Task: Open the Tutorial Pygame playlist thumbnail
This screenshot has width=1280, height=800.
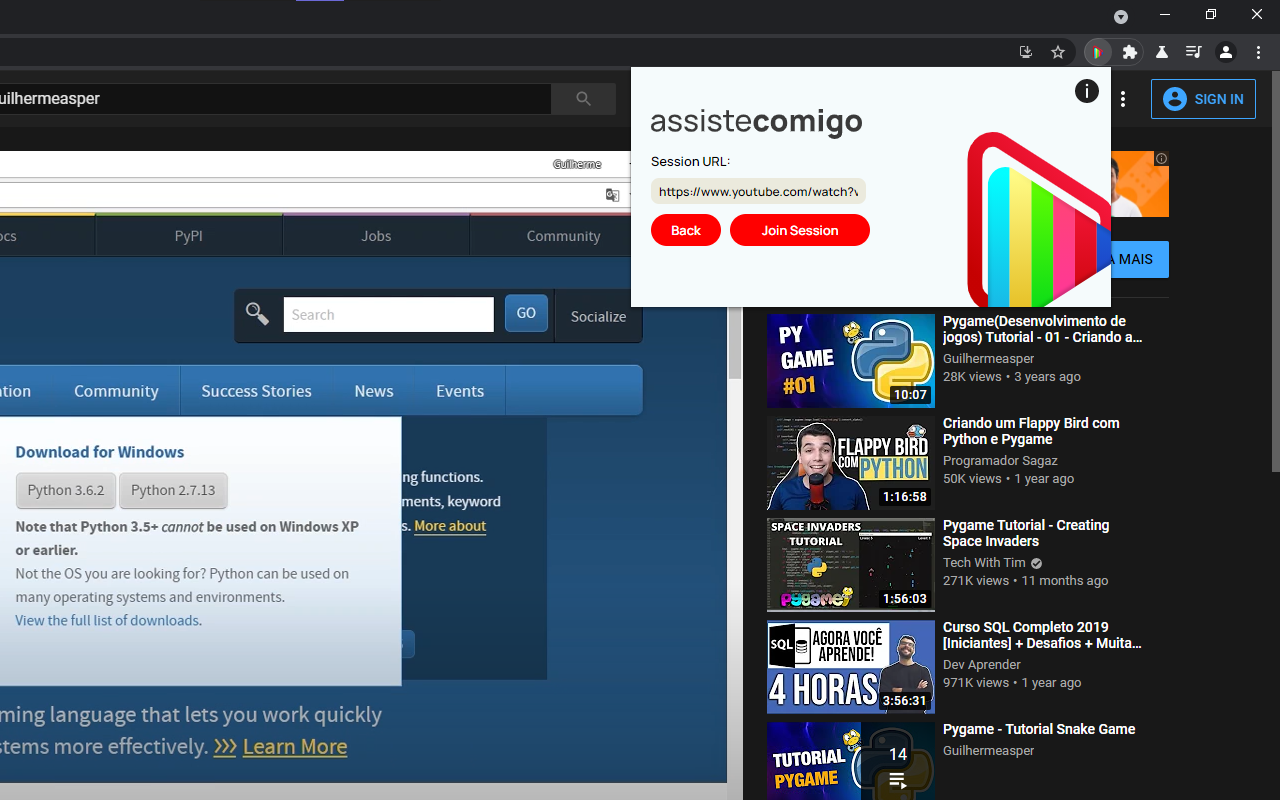Action: (x=851, y=761)
